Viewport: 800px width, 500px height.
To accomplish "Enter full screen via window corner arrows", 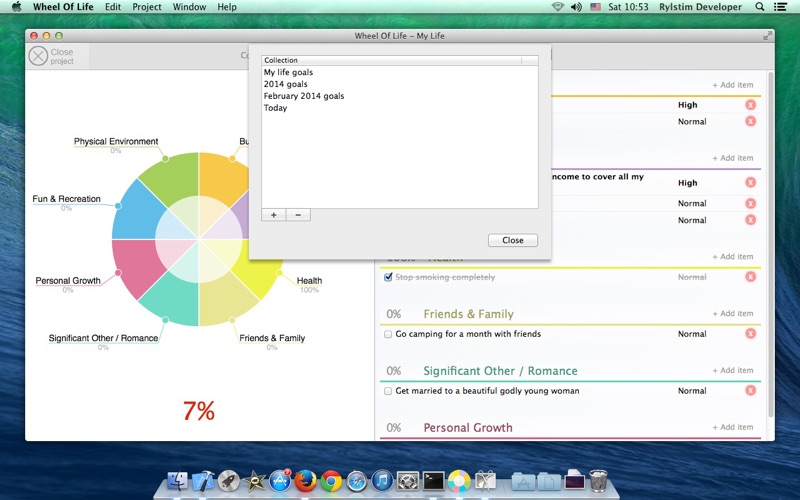I will (767, 36).
